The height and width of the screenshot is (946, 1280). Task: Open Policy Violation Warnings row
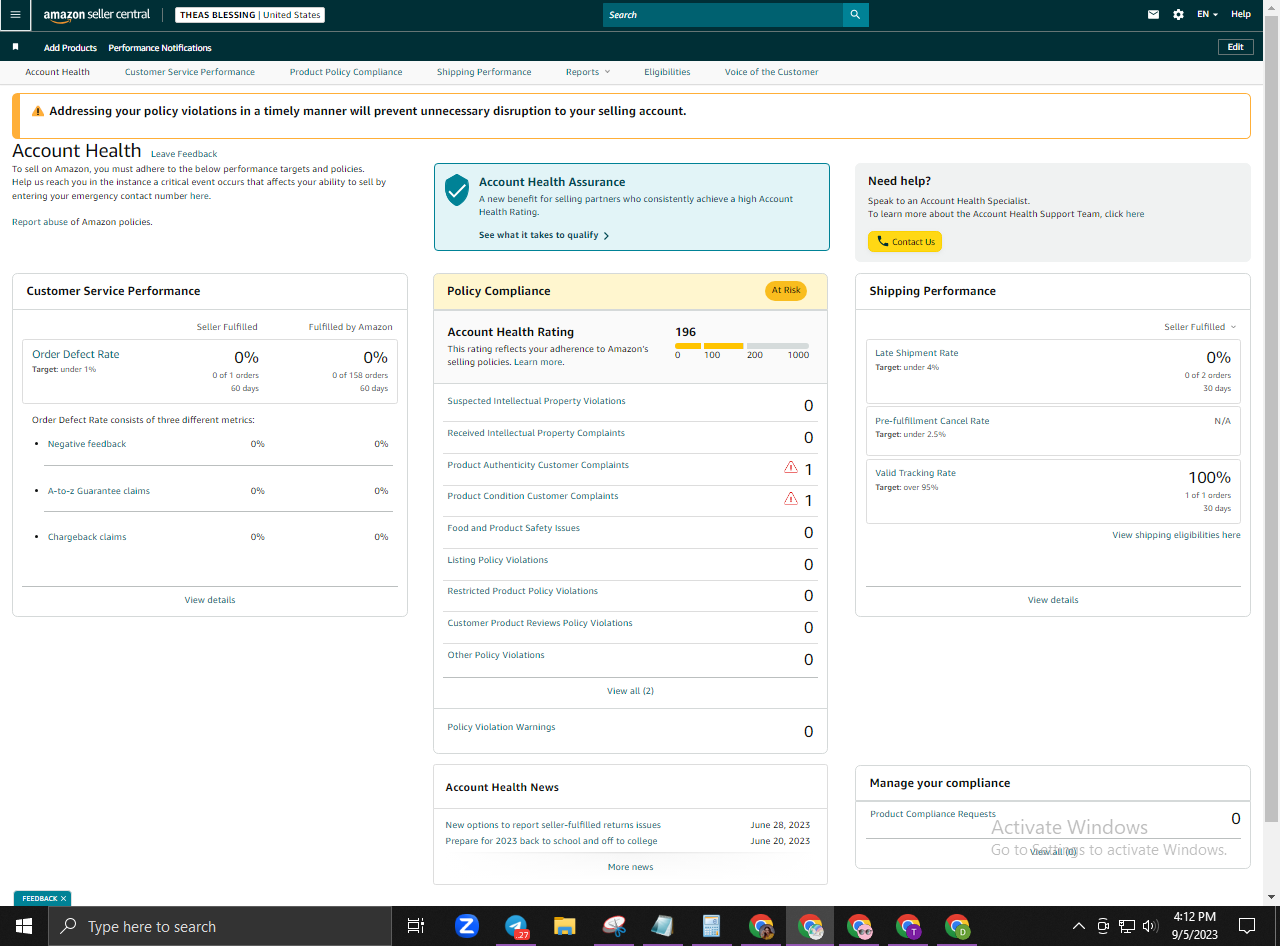pyautogui.click(x=630, y=729)
